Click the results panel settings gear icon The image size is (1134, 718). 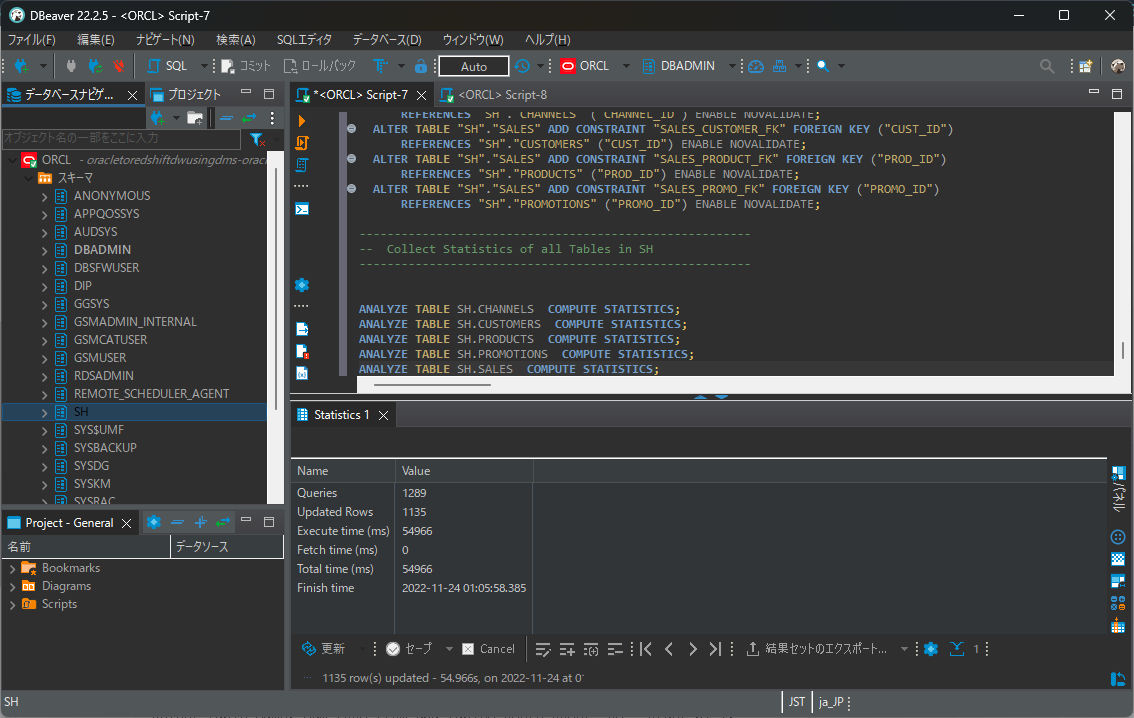click(931, 649)
